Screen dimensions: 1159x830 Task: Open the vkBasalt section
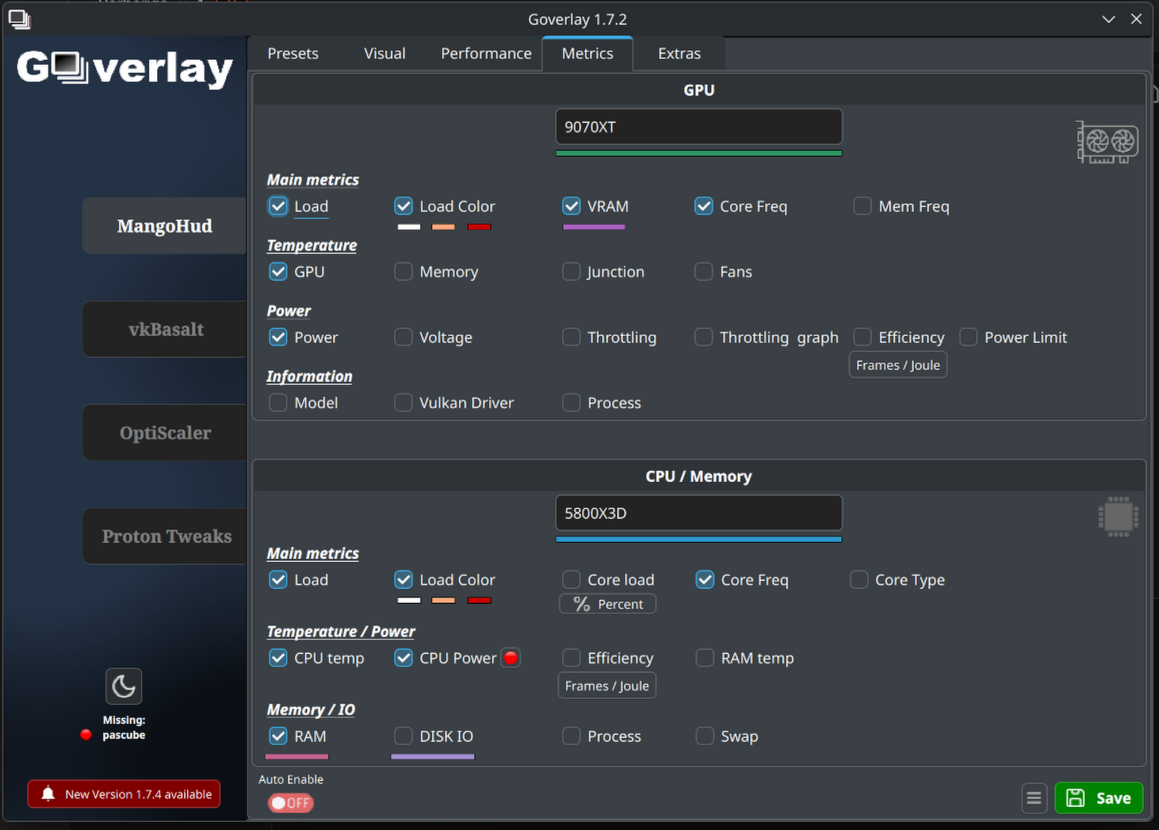tap(164, 329)
